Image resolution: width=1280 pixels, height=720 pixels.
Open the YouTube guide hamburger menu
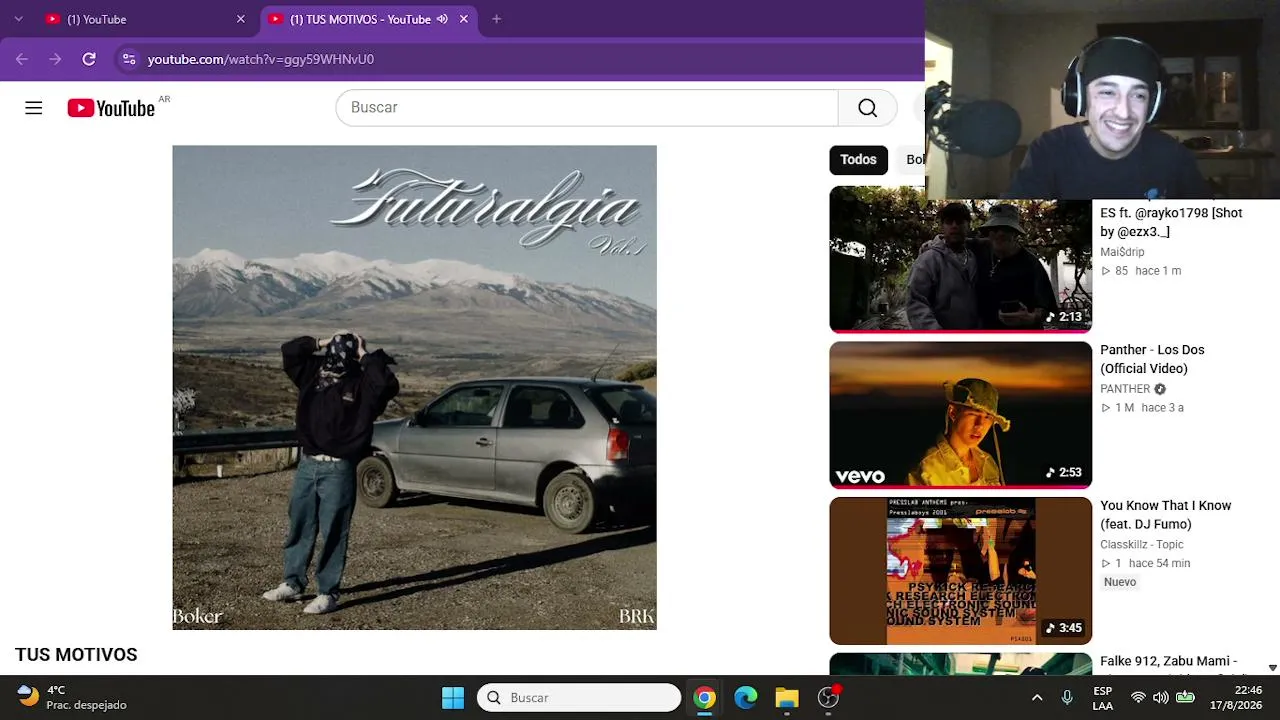pyautogui.click(x=34, y=108)
